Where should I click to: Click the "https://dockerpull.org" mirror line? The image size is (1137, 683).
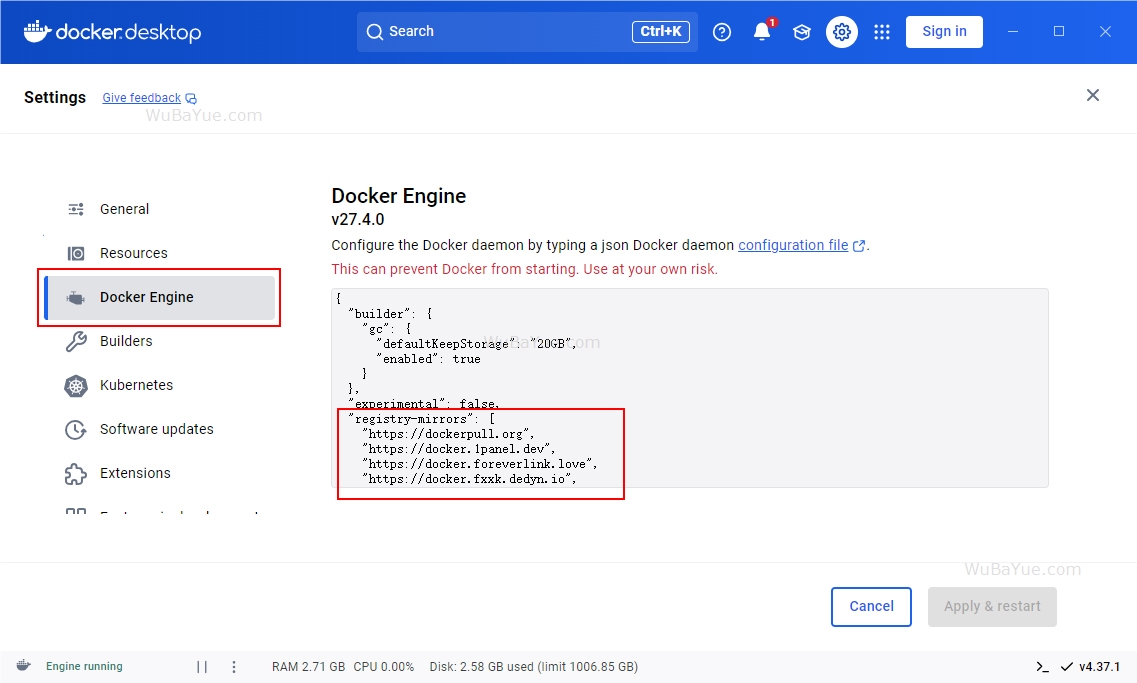pos(448,434)
